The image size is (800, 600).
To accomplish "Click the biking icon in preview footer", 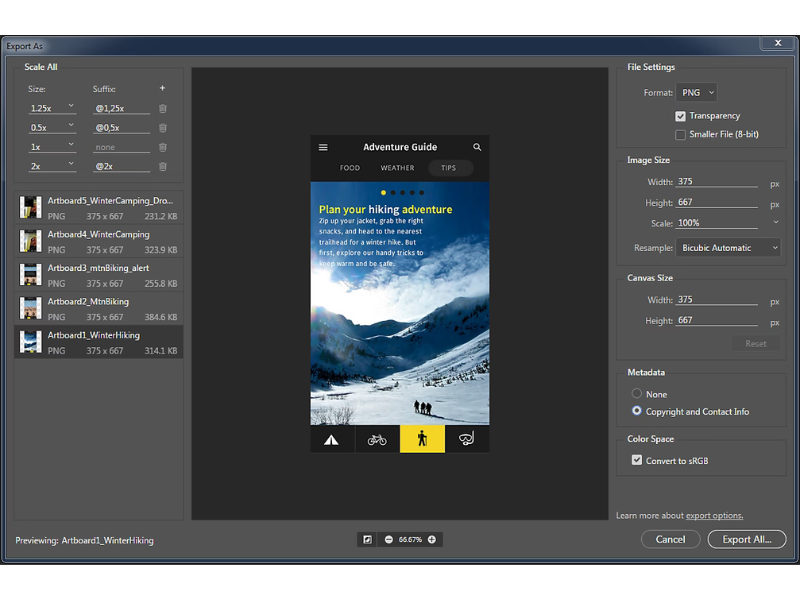I will point(377,439).
